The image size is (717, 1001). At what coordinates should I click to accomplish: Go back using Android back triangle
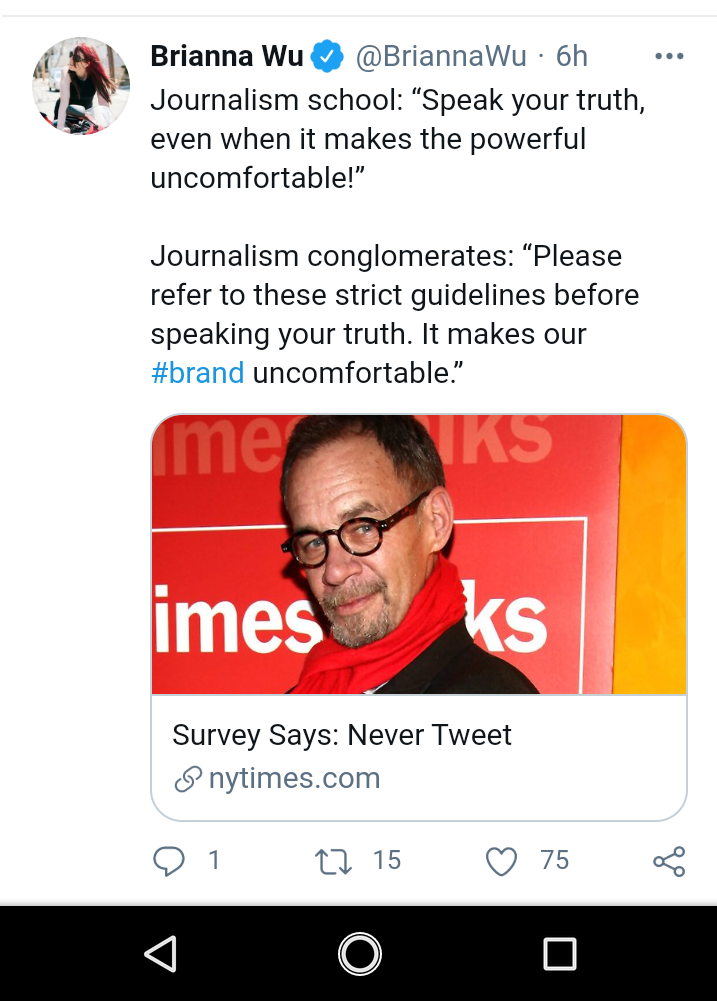click(x=161, y=954)
